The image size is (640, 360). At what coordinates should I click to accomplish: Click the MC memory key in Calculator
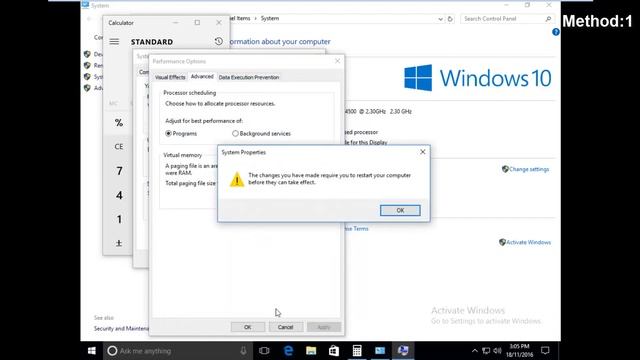tap(113, 103)
